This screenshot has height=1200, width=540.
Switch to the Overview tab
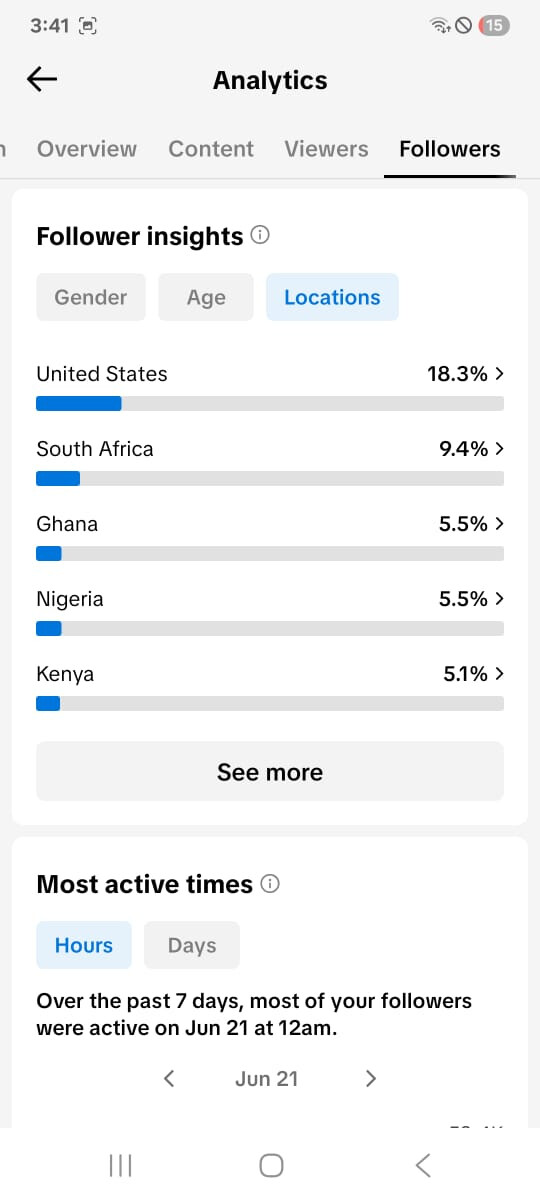87,149
